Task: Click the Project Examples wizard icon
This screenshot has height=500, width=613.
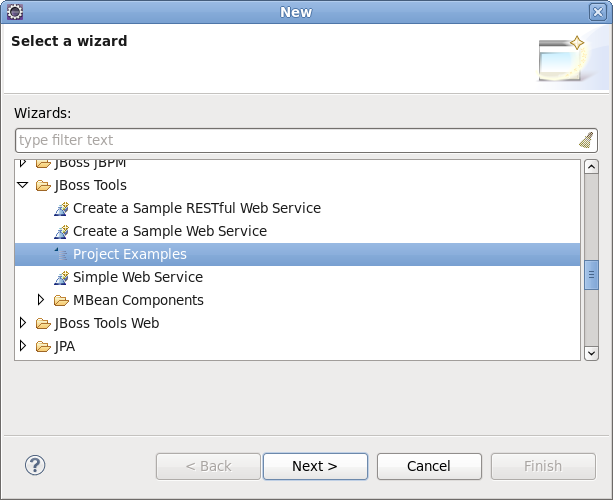Action: [x=61, y=254]
